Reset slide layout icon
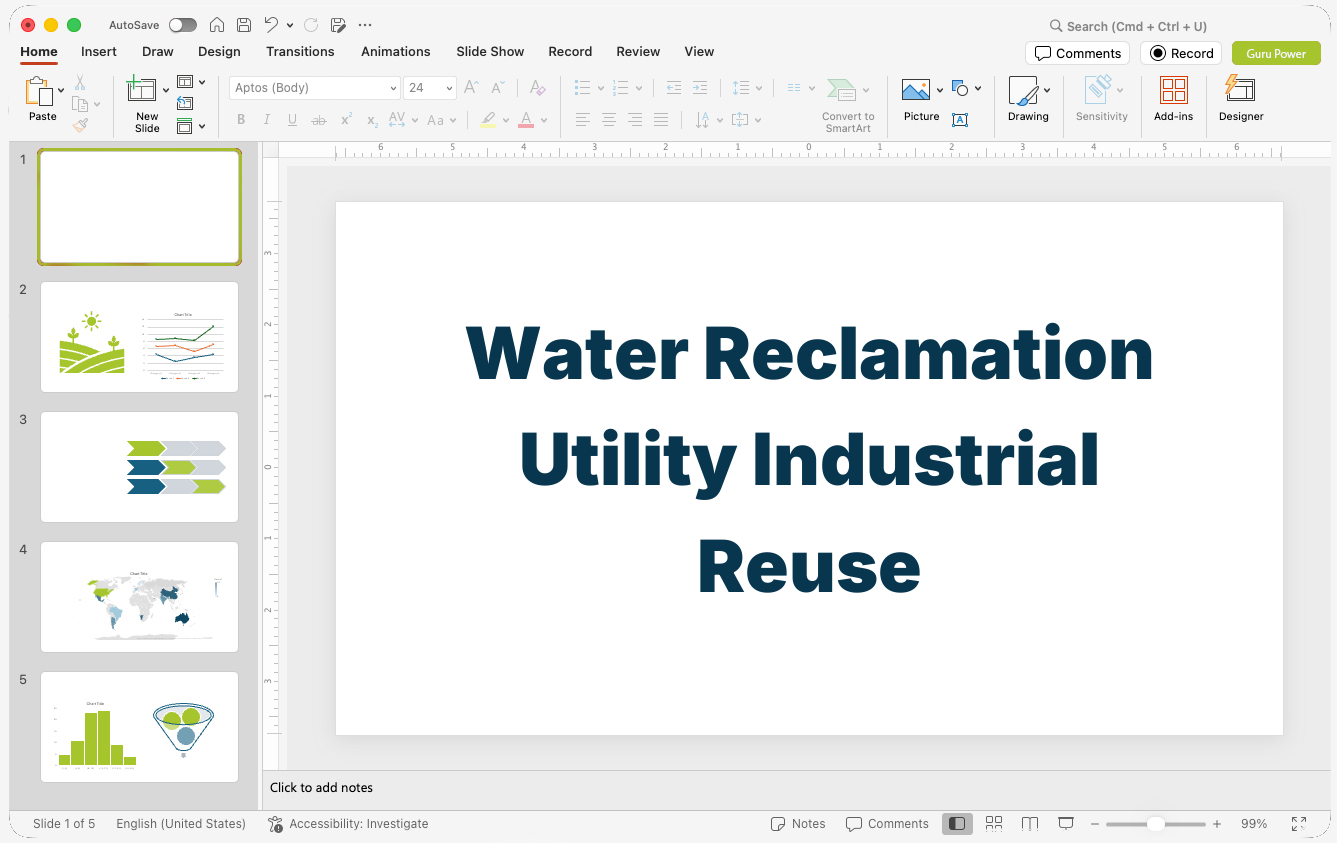This screenshot has height=843, width=1337. [x=185, y=103]
